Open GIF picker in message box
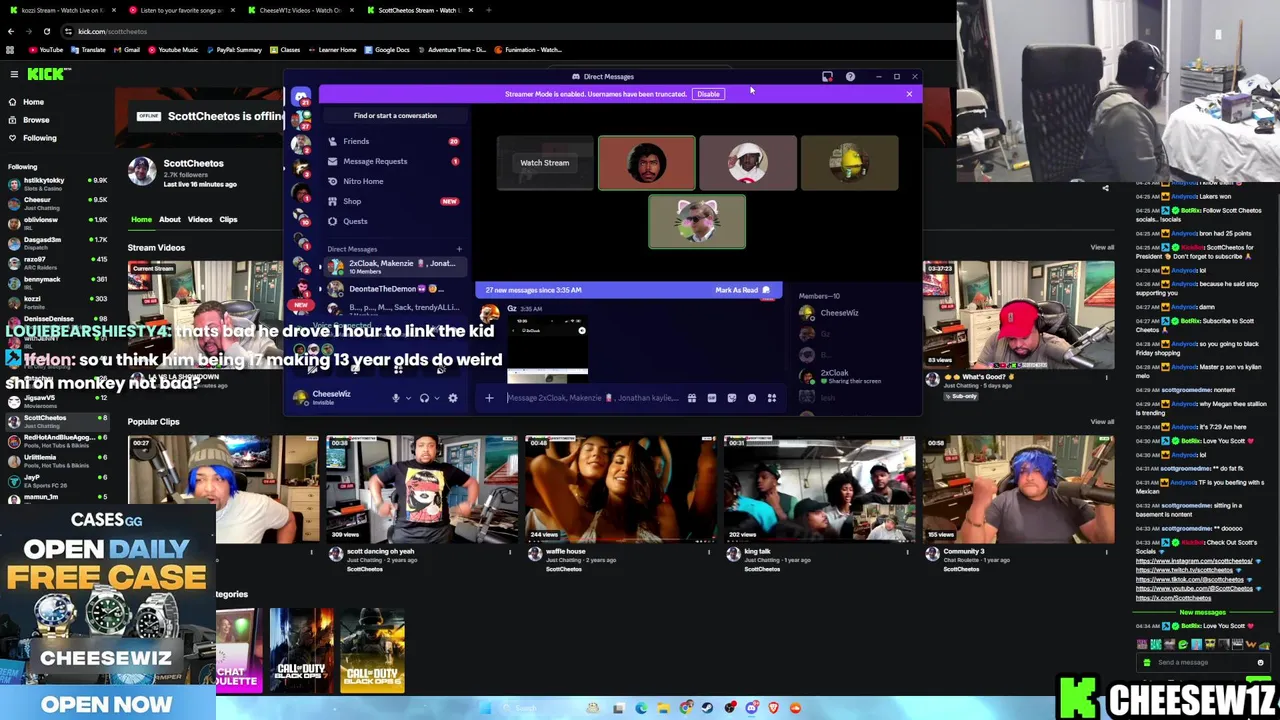The height and width of the screenshot is (720, 1280). pyautogui.click(x=712, y=398)
